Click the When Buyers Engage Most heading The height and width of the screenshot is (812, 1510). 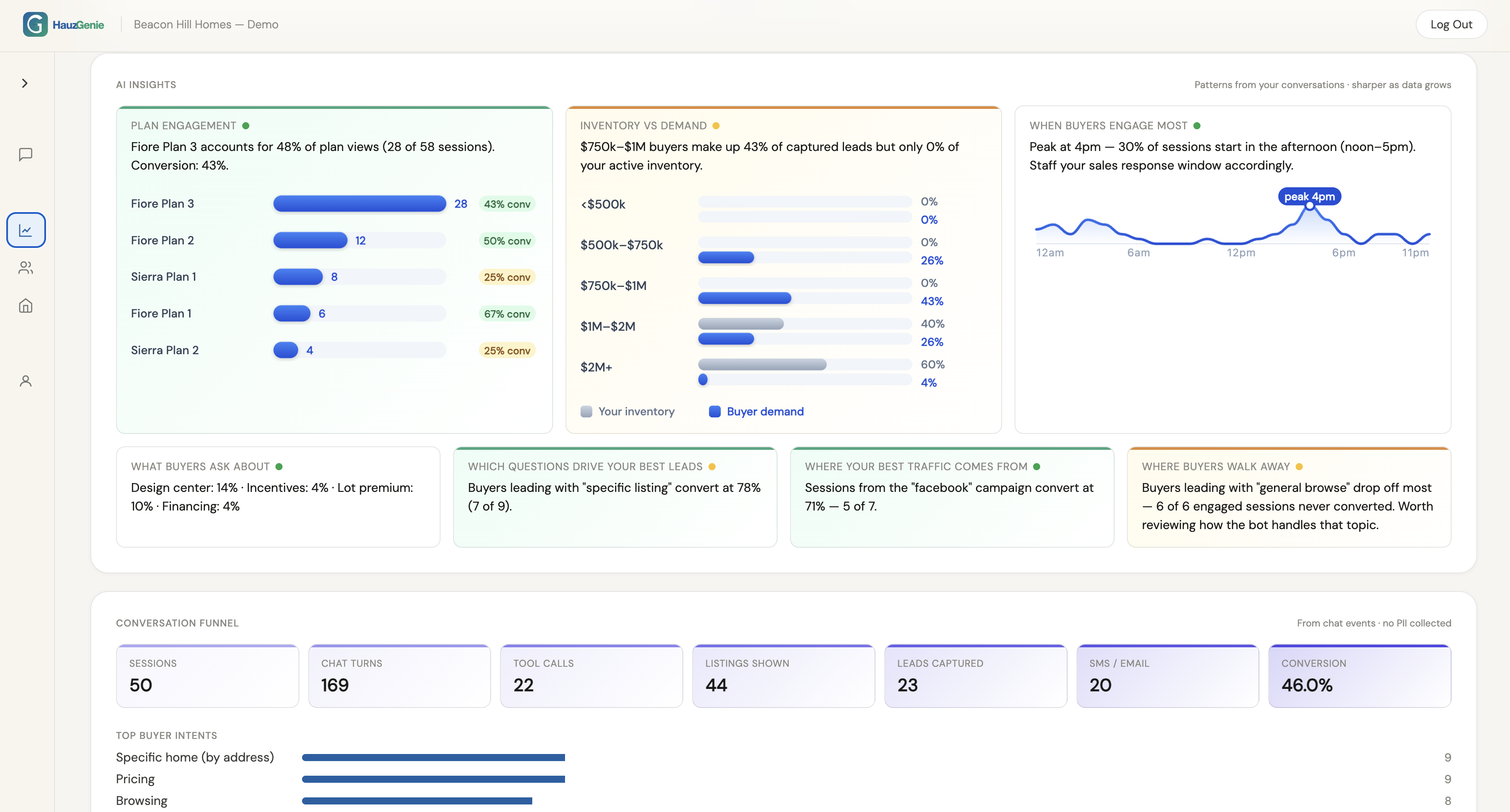pos(1108,125)
